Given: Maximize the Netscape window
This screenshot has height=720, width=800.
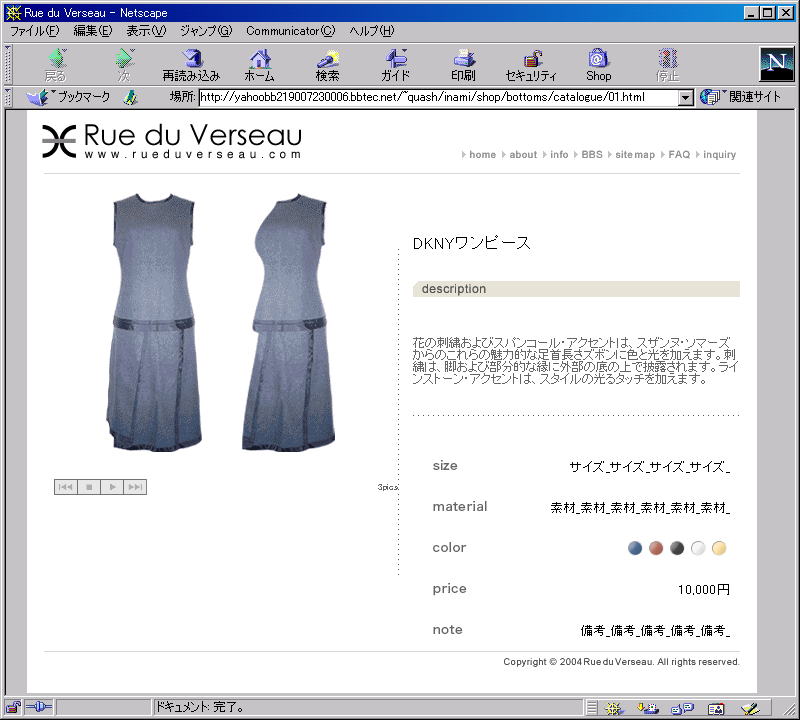Looking at the screenshot, I should [767, 13].
